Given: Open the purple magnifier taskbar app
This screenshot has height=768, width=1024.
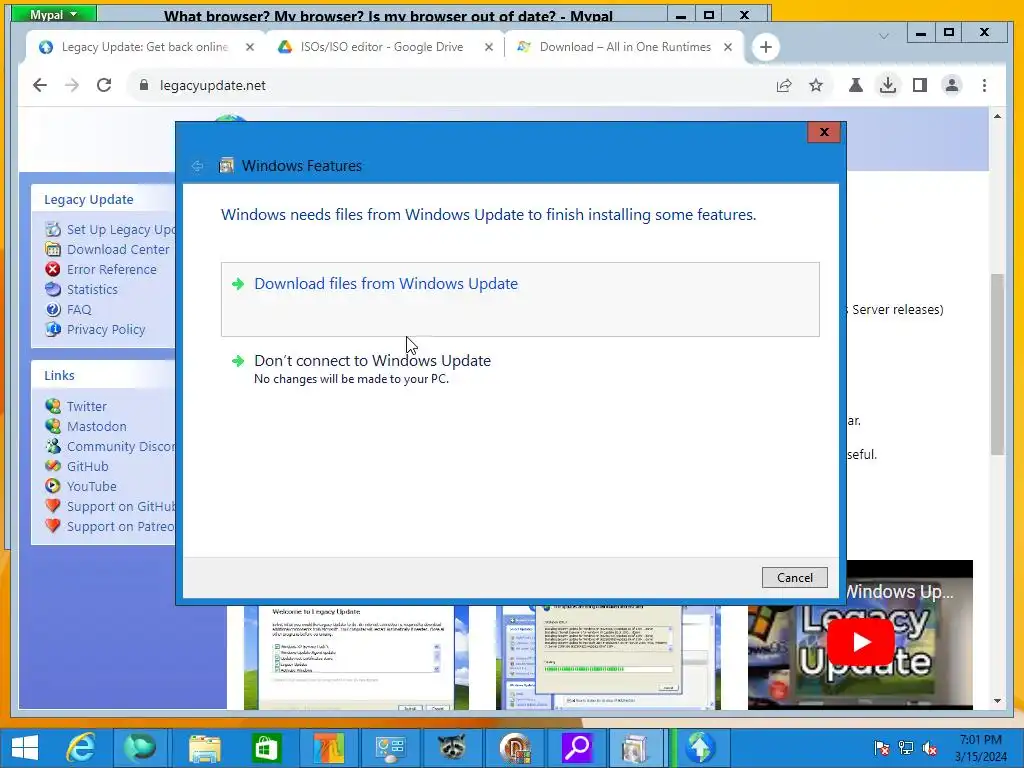Looking at the screenshot, I should coord(576,748).
